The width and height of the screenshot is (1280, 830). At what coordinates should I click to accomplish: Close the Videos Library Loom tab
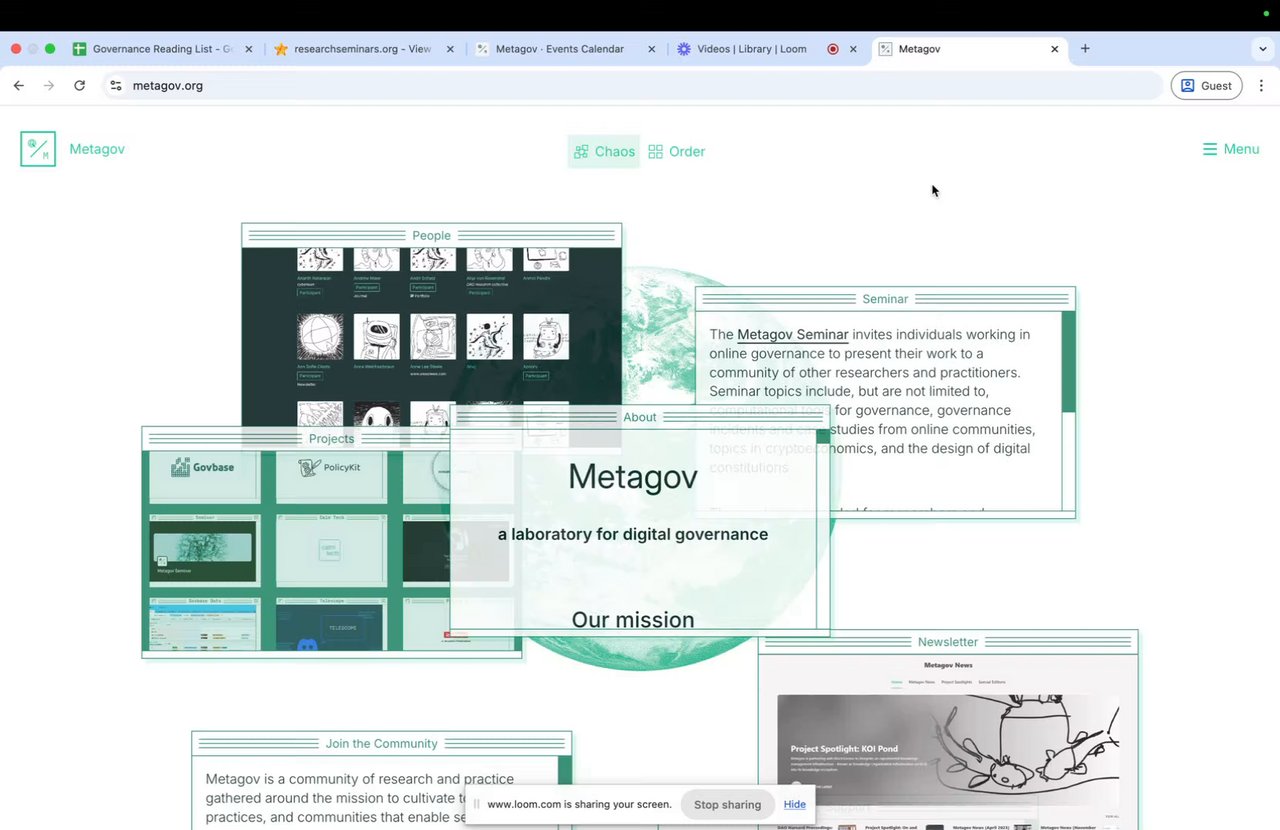pos(853,49)
